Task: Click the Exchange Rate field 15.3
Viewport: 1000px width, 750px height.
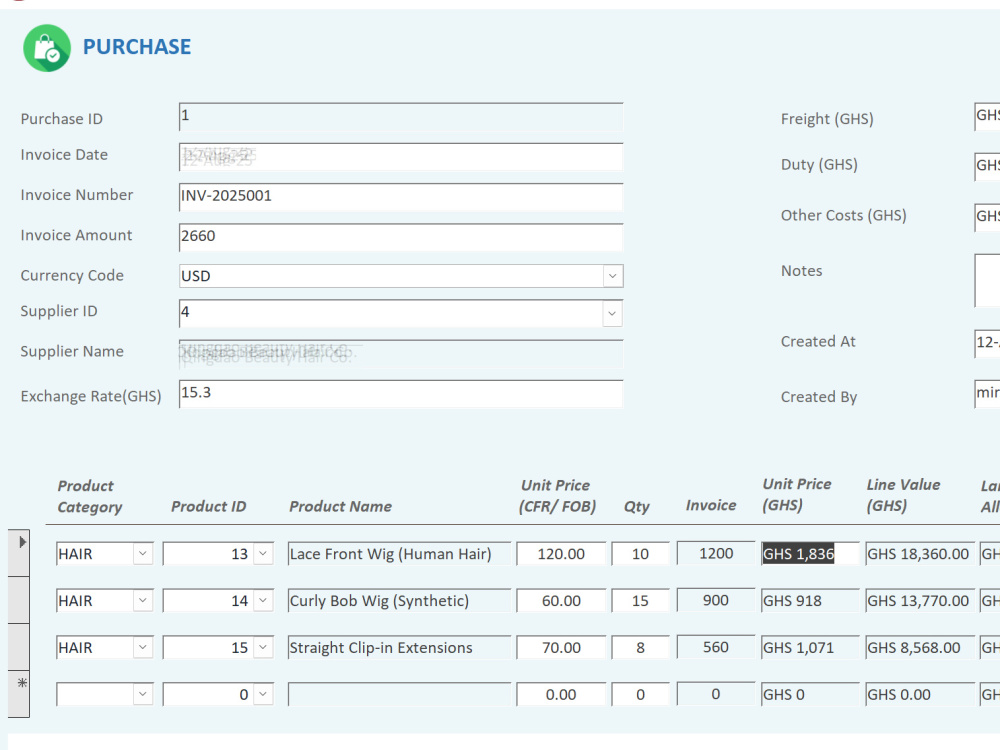Action: click(401, 393)
